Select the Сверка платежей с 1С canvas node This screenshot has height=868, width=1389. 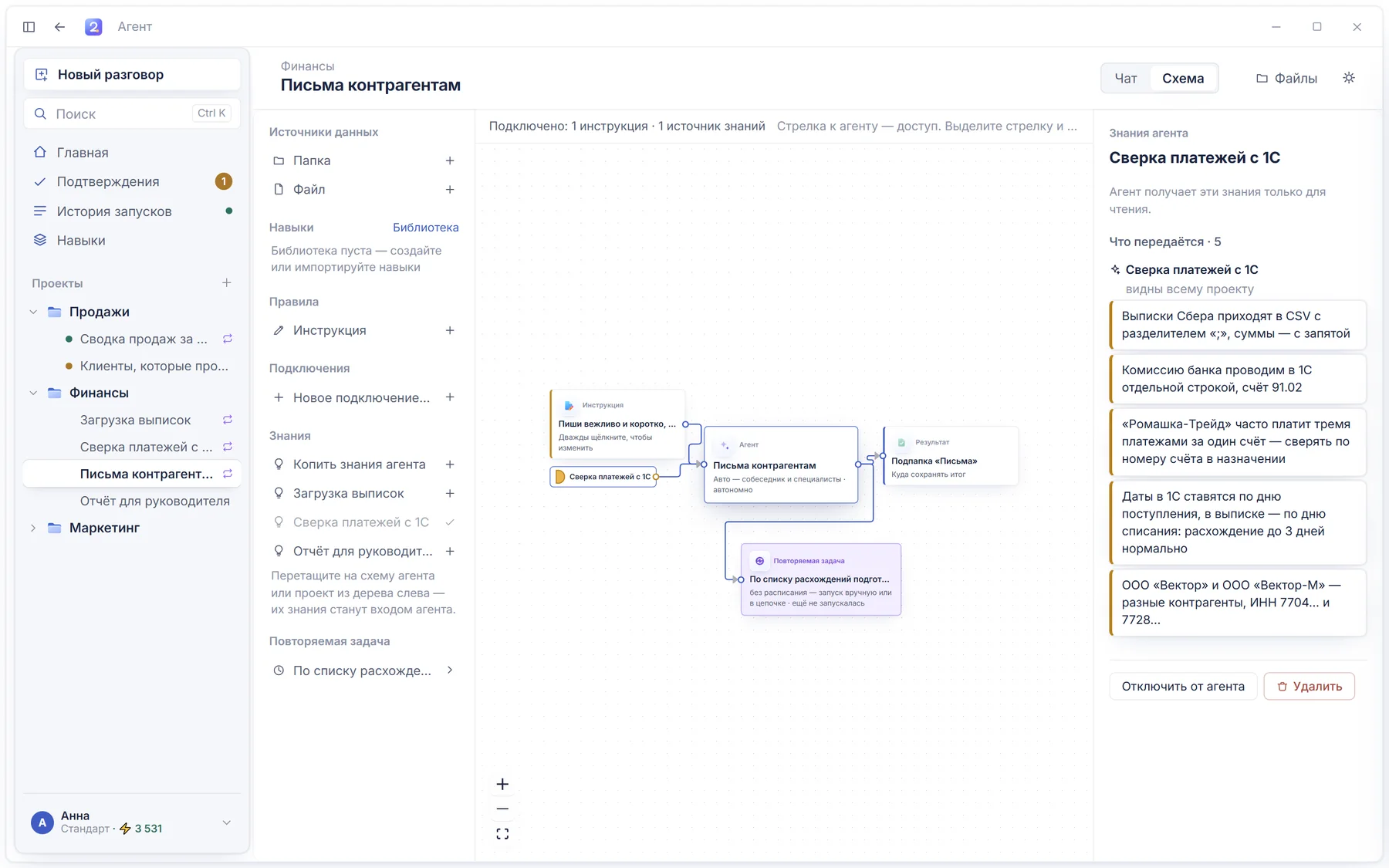tap(603, 477)
